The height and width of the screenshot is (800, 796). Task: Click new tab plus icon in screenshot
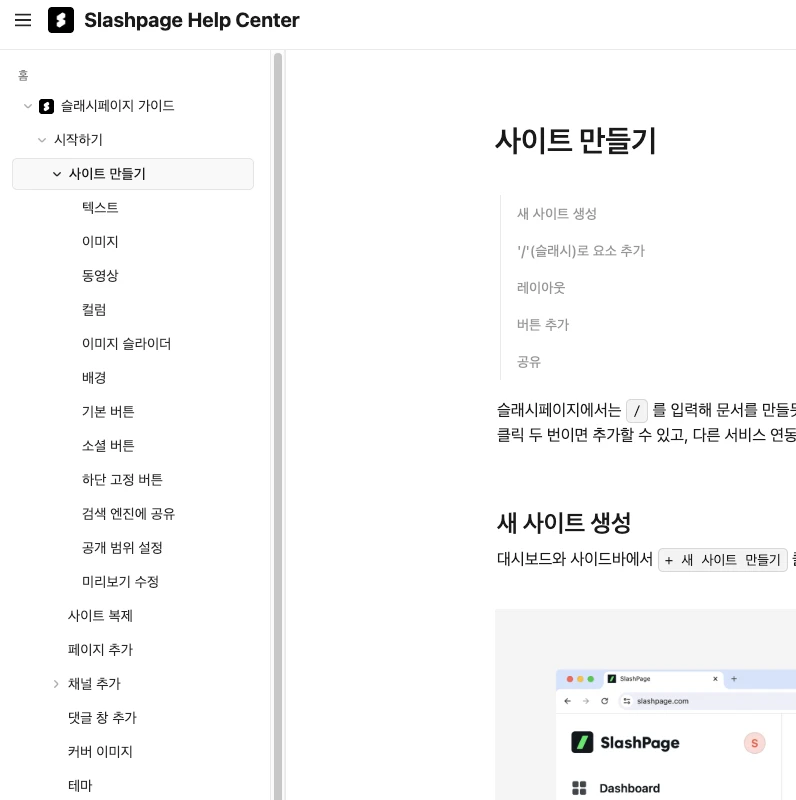pyautogui.click(x=734, y=679)
